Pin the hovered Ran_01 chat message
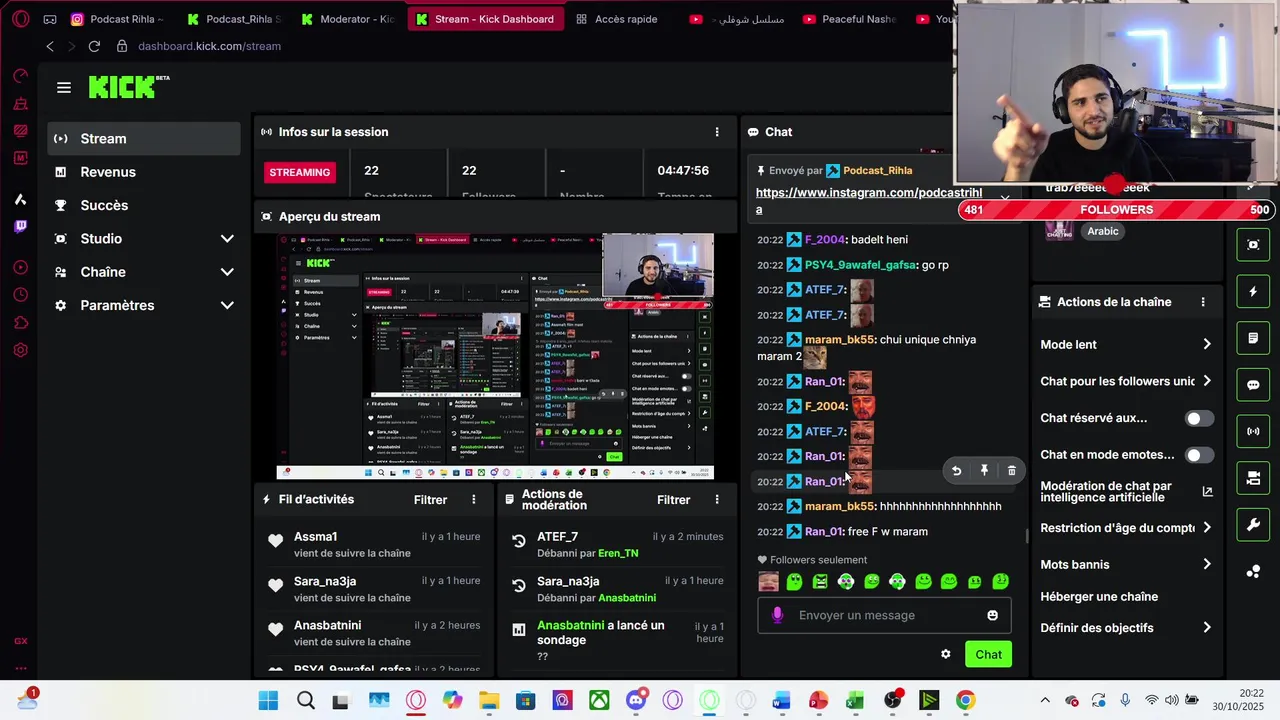 [x=984, y=471]
